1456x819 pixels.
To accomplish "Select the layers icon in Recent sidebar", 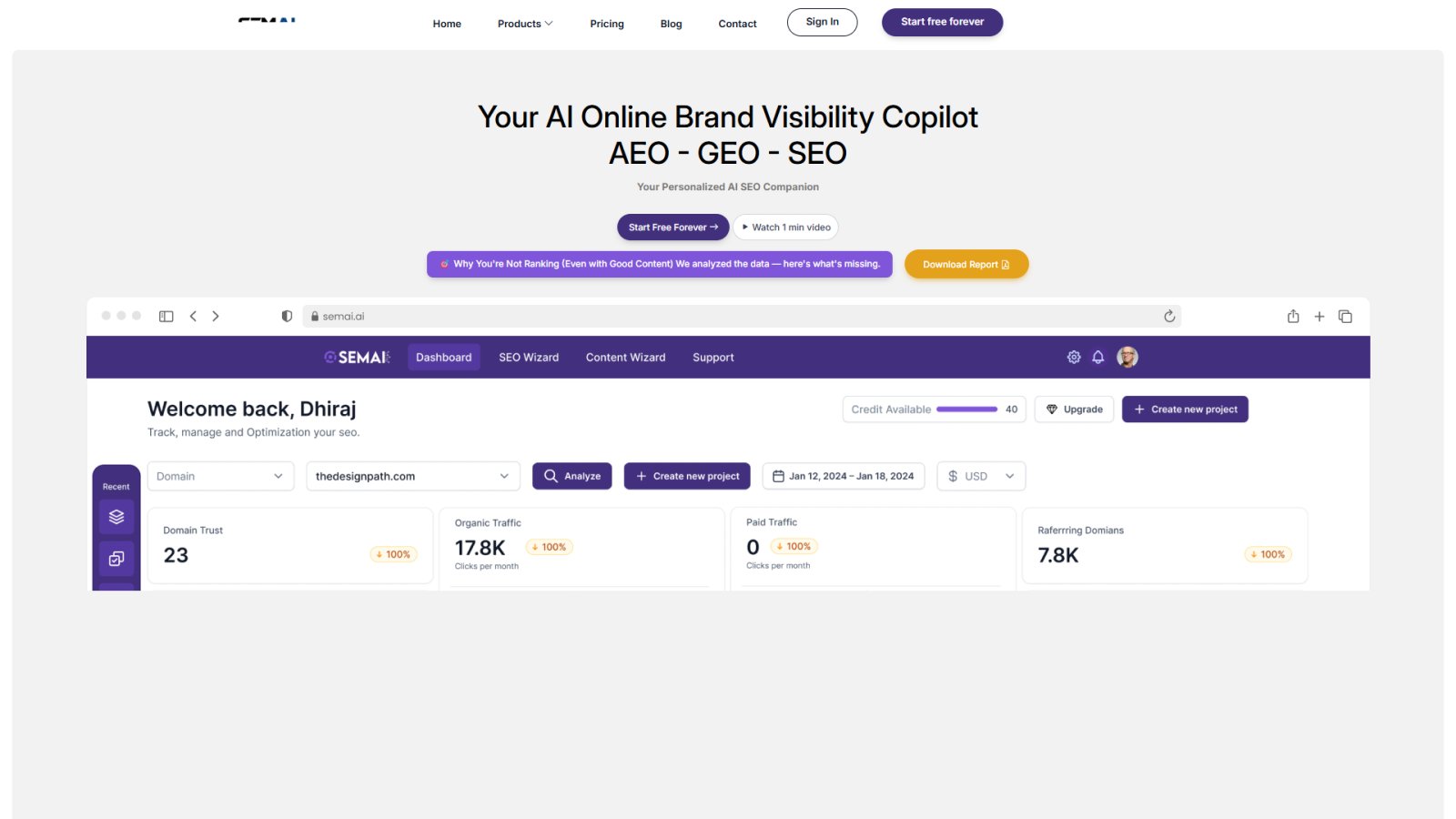I will (x=116, y=517).
